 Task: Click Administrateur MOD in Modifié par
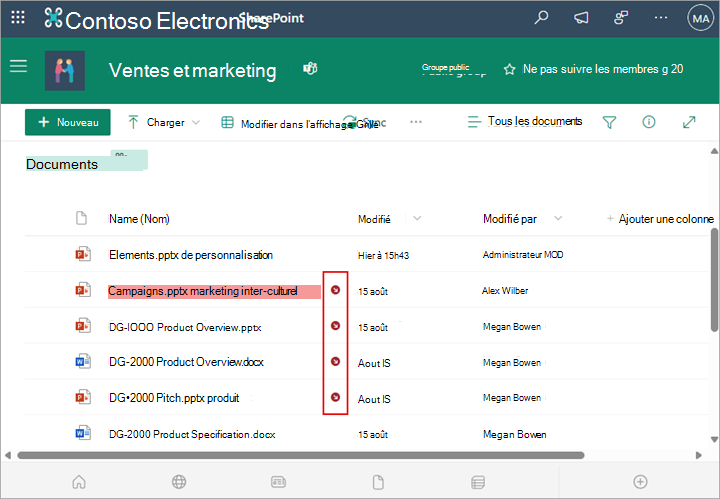point(523,255)
